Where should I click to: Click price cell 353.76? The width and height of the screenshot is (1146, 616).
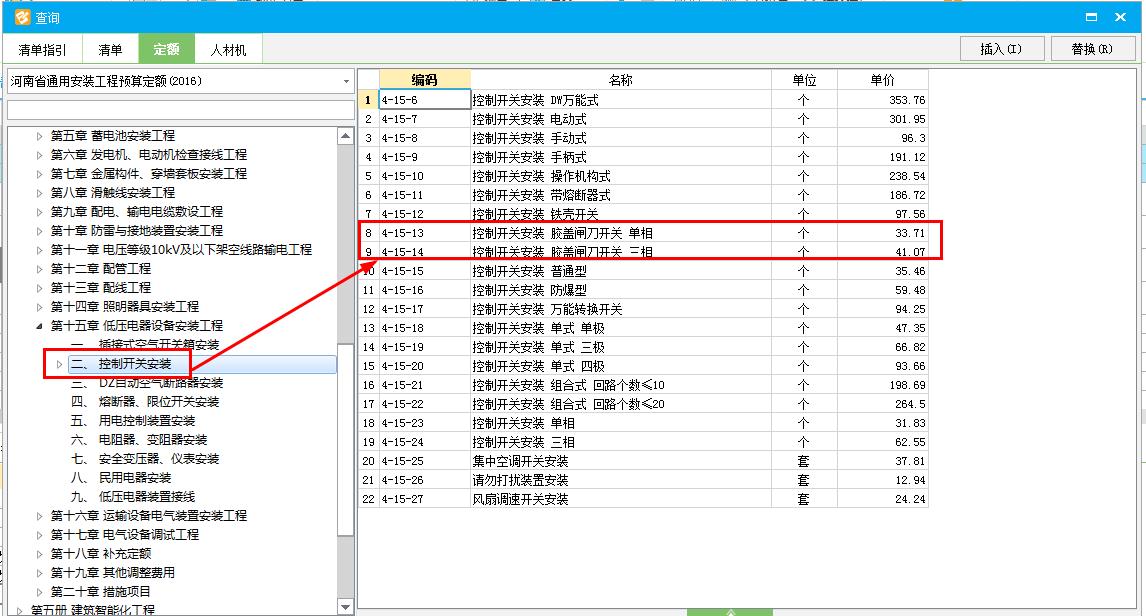click(883, 100)
